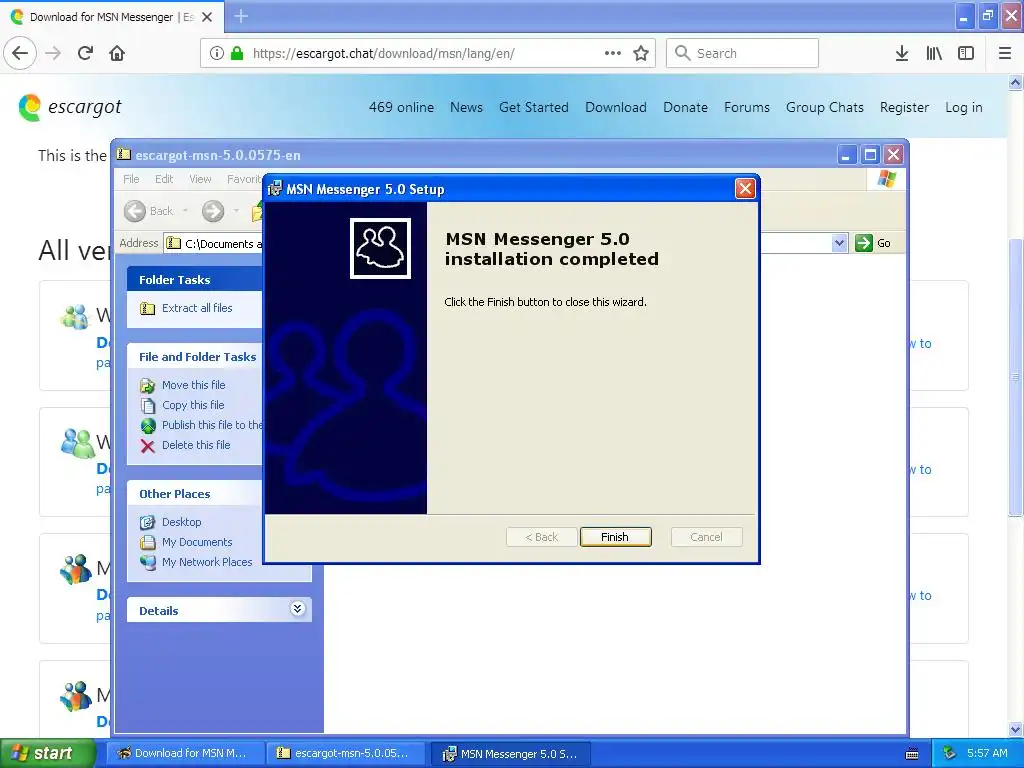Close the Download for MSN Messenger tab
The width and height of the screenshot is (1024, 768).
tap(207, 17)
